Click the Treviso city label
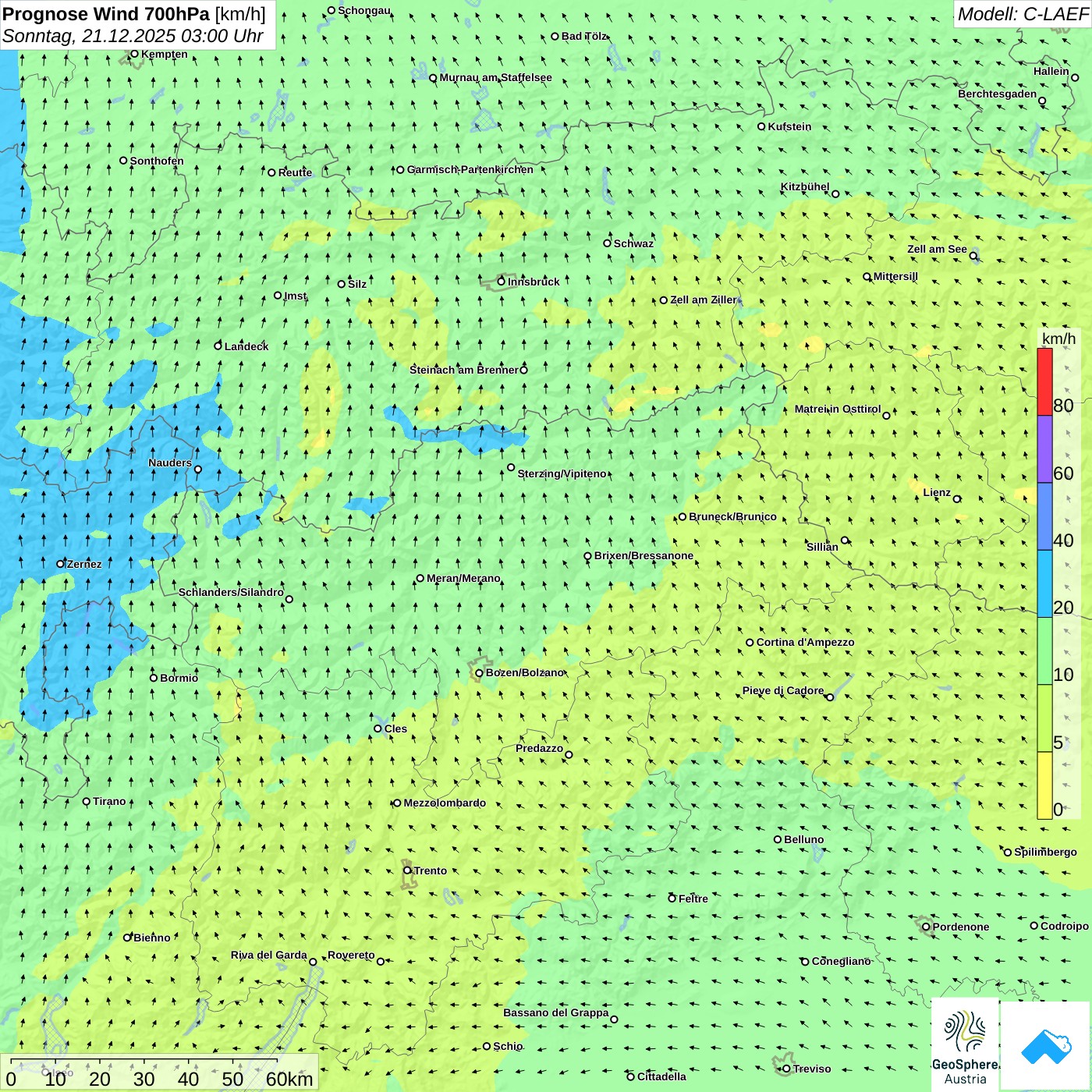 [812, 1069]
